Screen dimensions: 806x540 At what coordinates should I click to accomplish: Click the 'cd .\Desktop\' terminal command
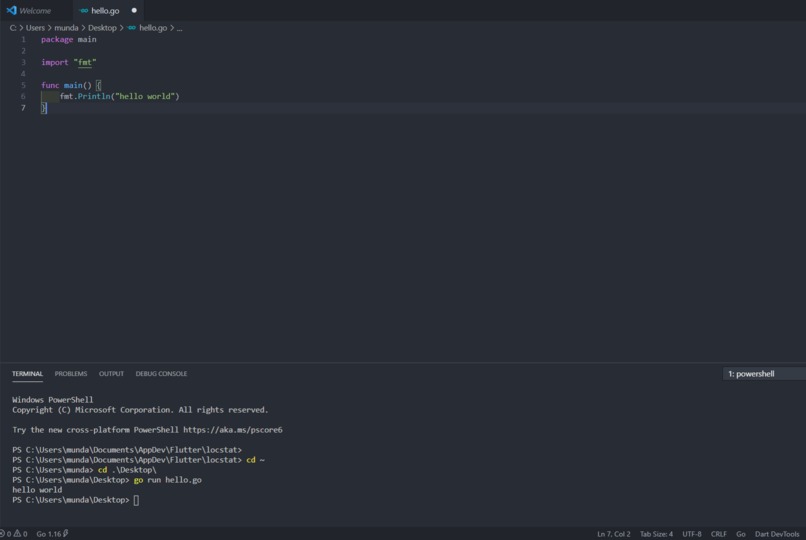point(127,470)
